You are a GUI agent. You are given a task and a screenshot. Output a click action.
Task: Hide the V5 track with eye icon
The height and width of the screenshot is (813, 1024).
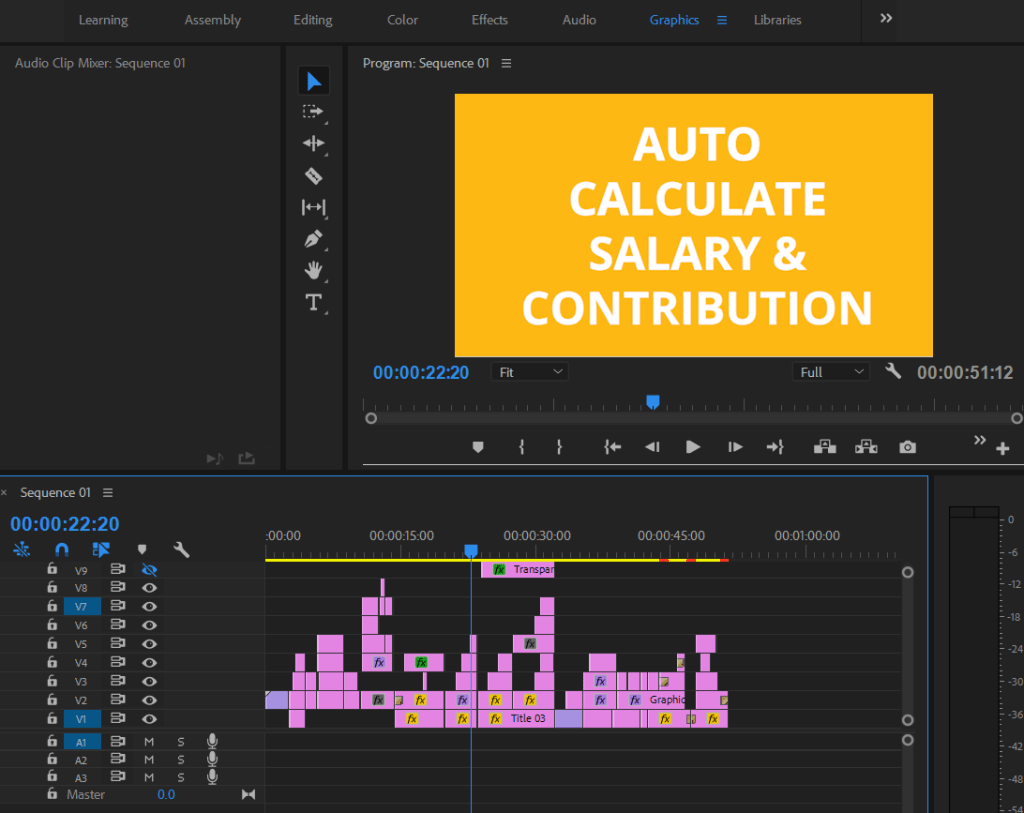[x=150, y=644]
